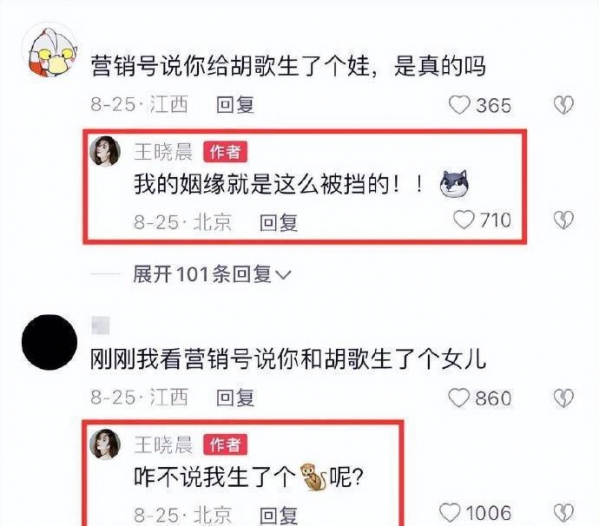The image size is (600, 526).
Task: Reply to the first comment about 胡歌
Action: click(235, 105)
